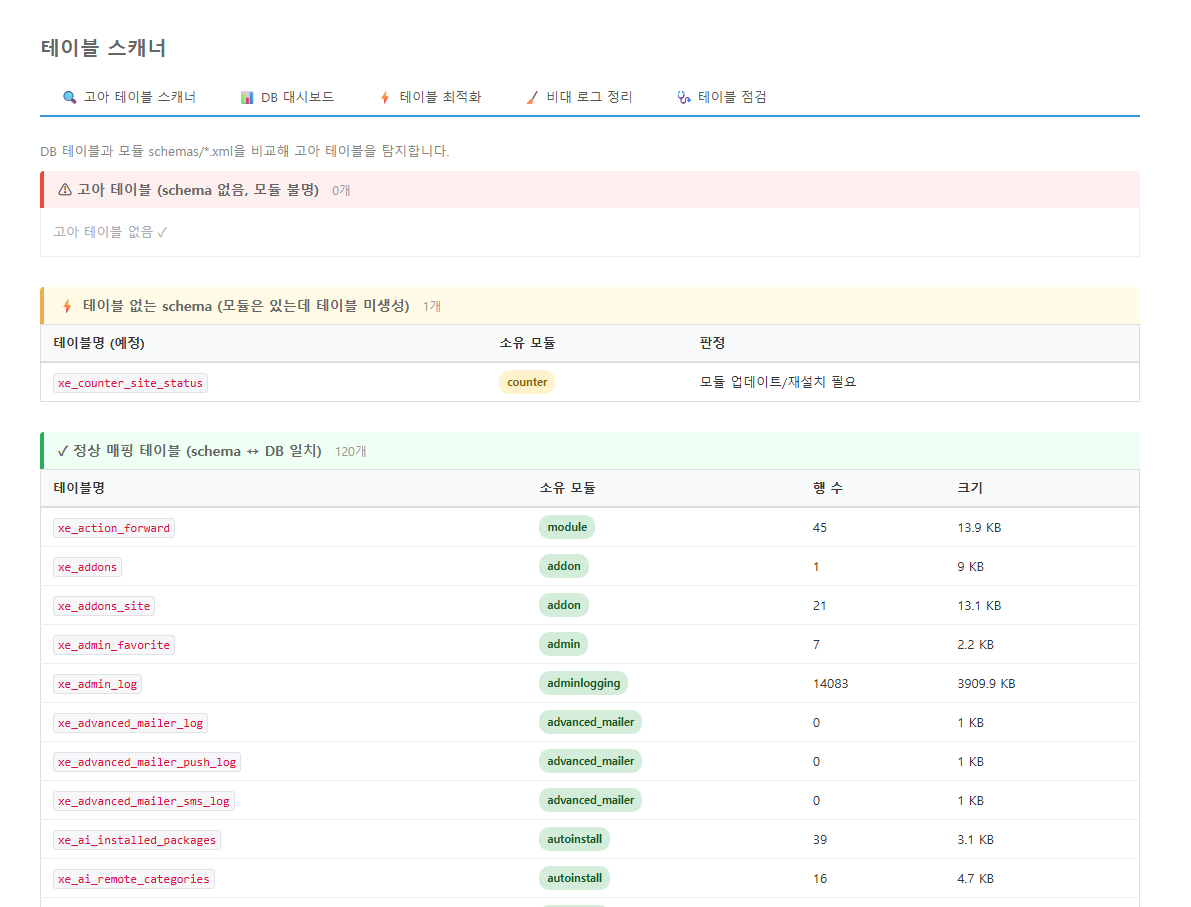The image size is (1191, 907).
Task: Click the admin module badge
Action: [564, 644]
